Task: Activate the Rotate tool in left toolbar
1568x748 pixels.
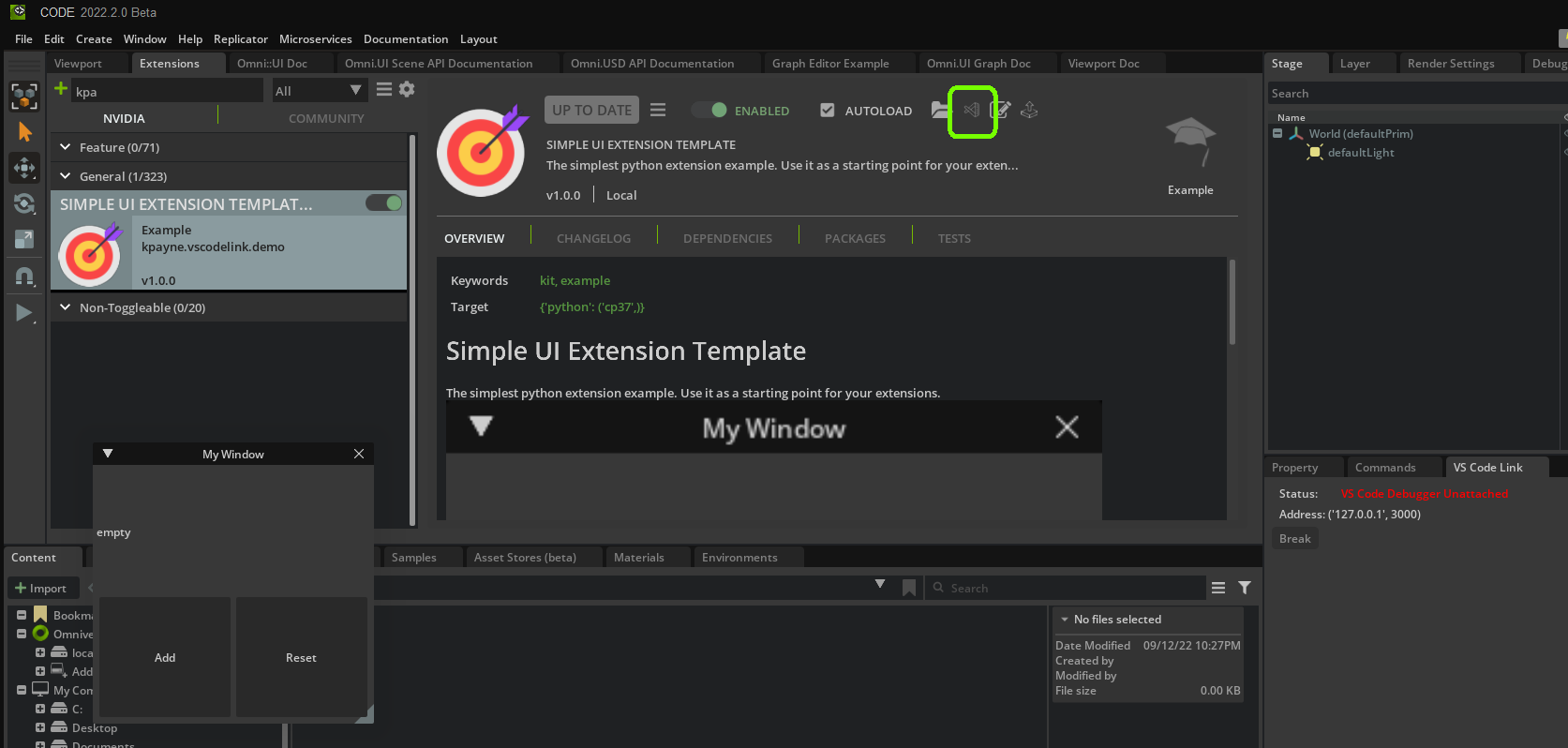Action: (x=24, y=203)
